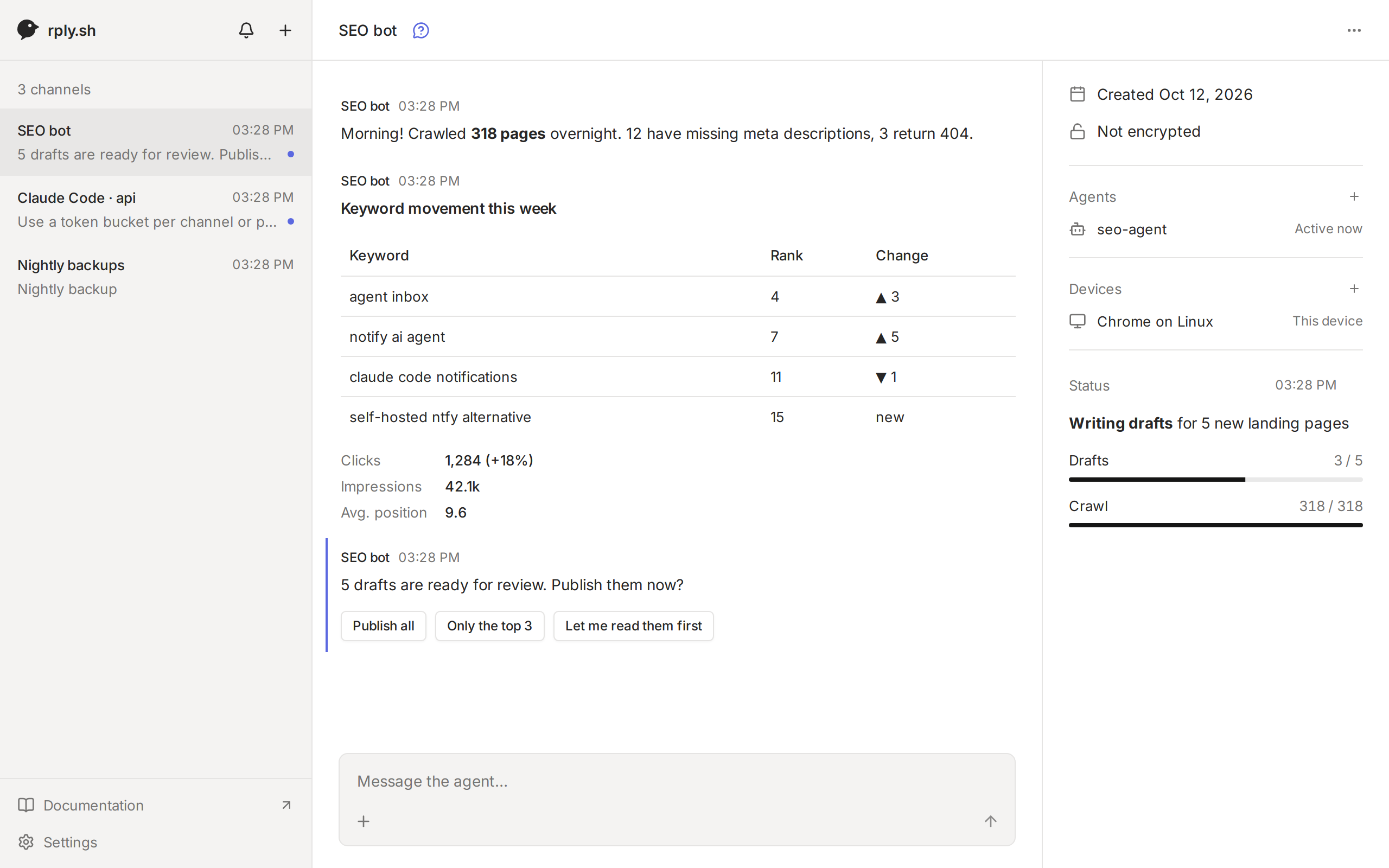Viewport: 1389px width, 868px height.
Task: Open the help icon beside SEO bot title
Action: (420, 30)
